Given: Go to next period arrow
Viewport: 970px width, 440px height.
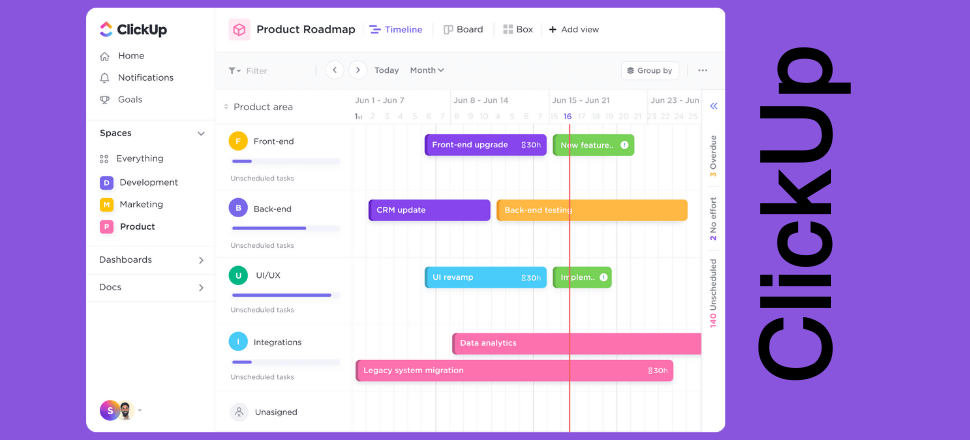Looking at the screenshot, I should (x=358, y=70).
